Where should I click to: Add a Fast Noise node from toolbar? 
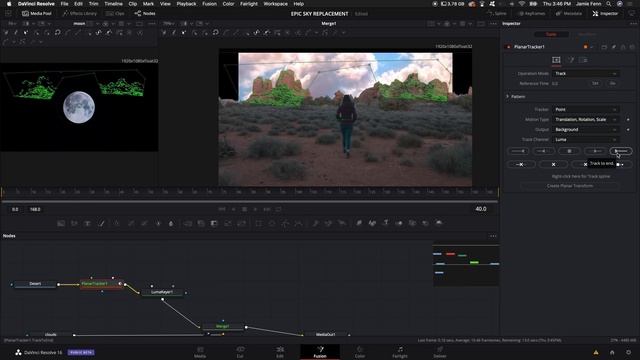click(74, 223)
